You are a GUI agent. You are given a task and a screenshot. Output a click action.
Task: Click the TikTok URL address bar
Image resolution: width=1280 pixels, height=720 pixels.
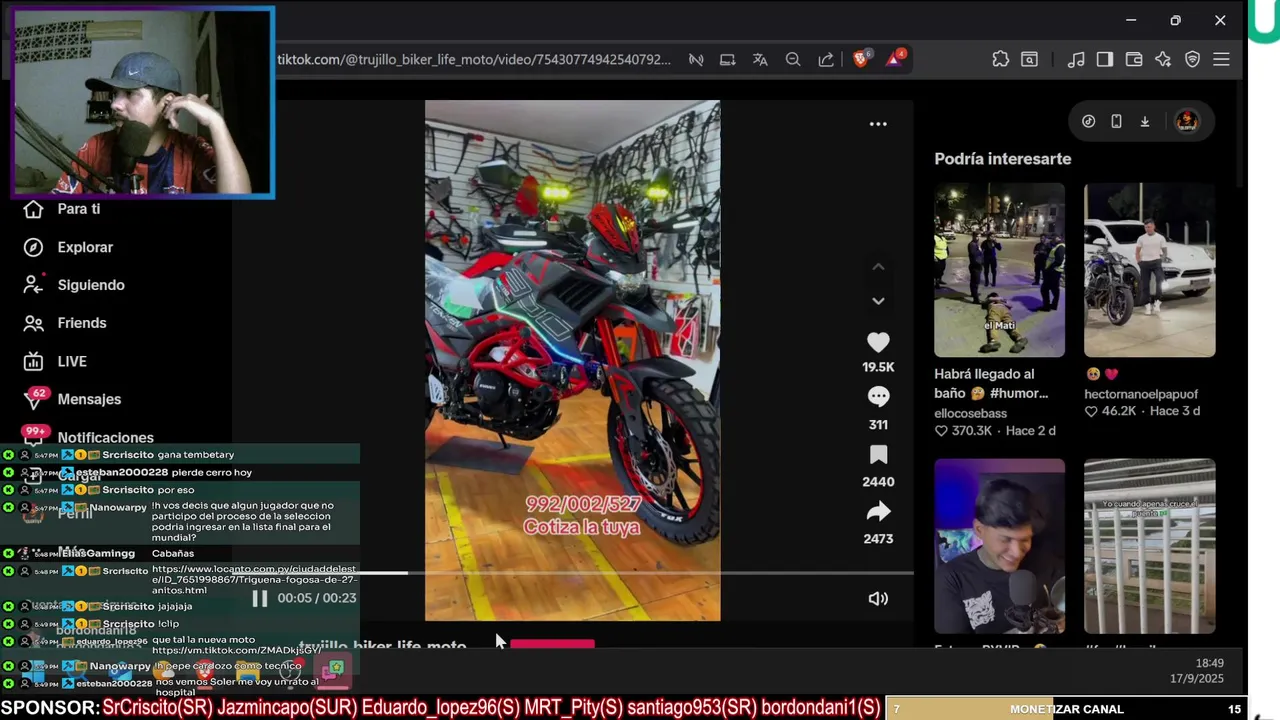474,60
